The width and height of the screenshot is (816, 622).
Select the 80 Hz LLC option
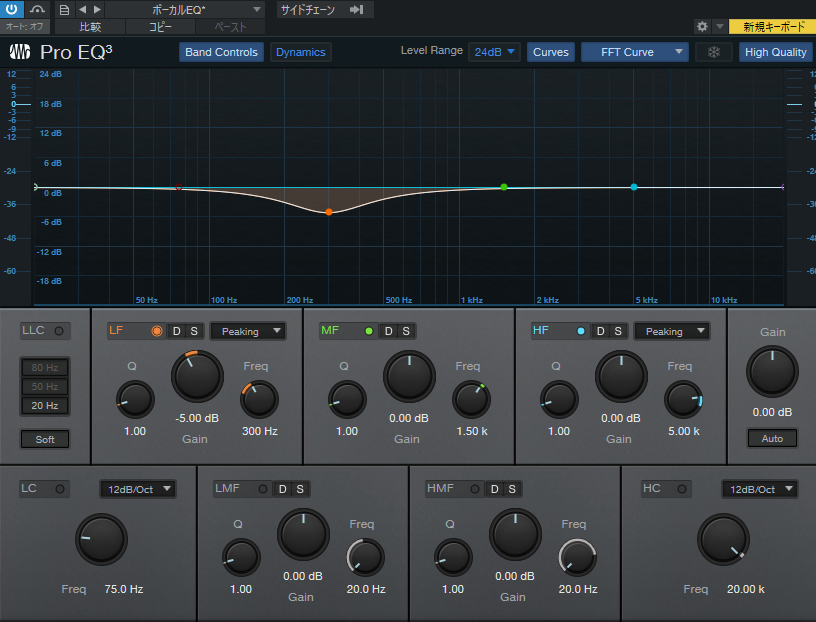click(x=45, y=367)
